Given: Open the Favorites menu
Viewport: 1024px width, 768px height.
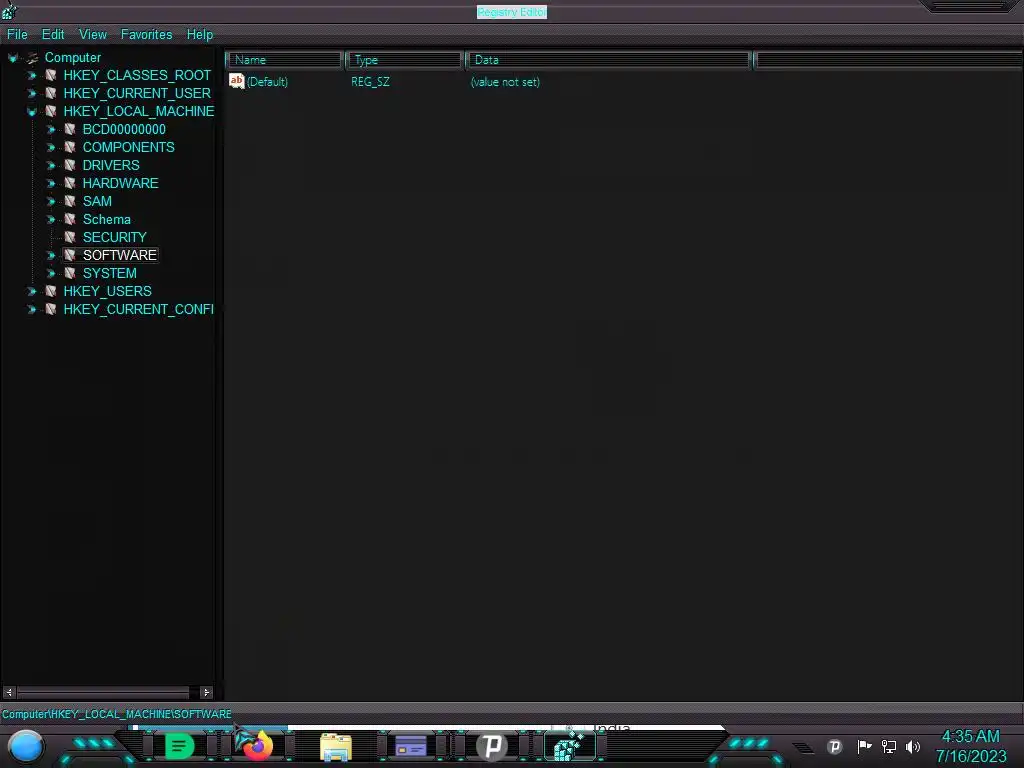Looking at the screenshot, I should coord(146,35).
